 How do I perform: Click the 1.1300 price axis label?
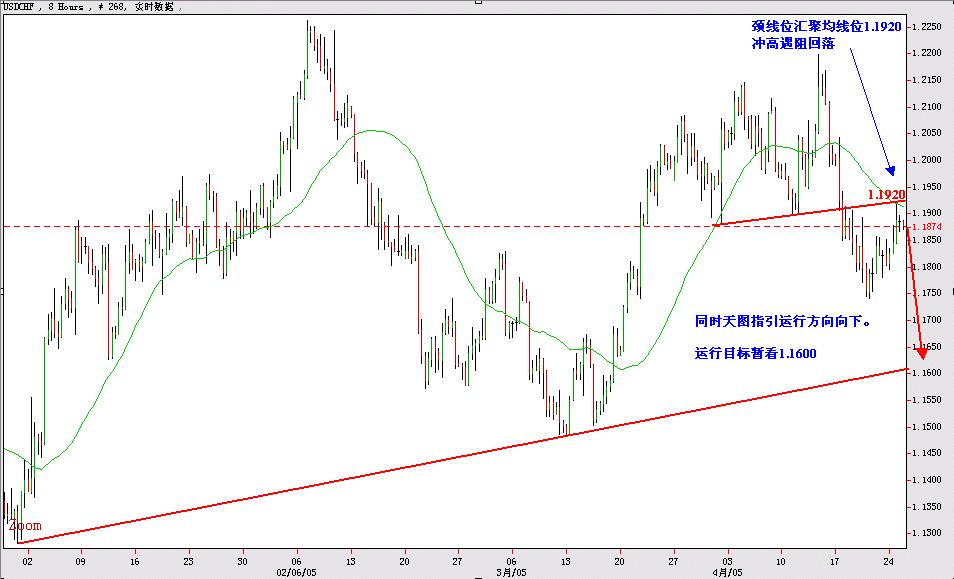coord(925,533)
